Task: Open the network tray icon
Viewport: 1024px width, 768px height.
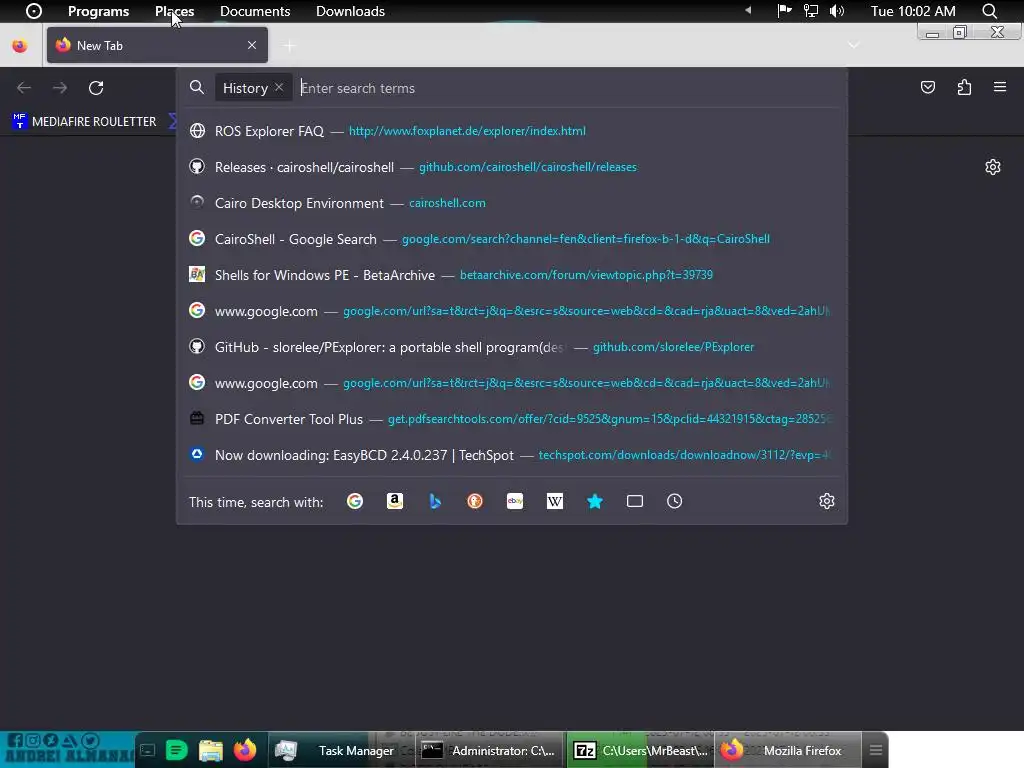Action: coord(810,11)
